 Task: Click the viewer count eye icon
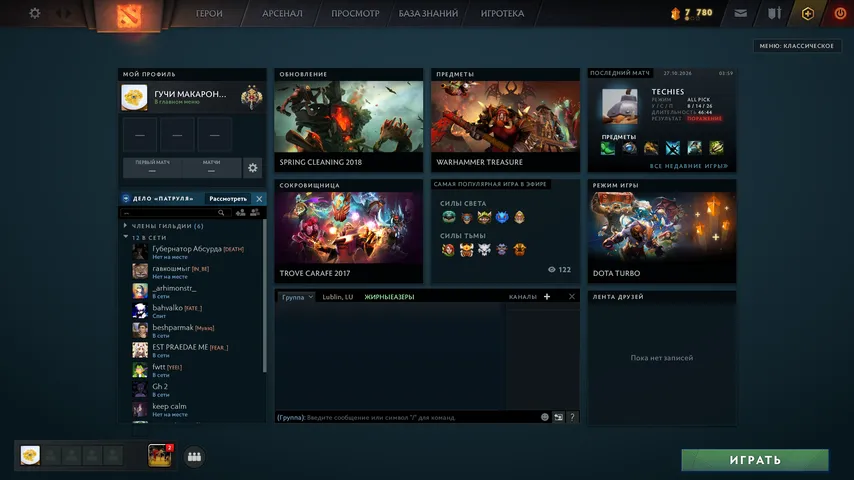[x=552, y=270]
